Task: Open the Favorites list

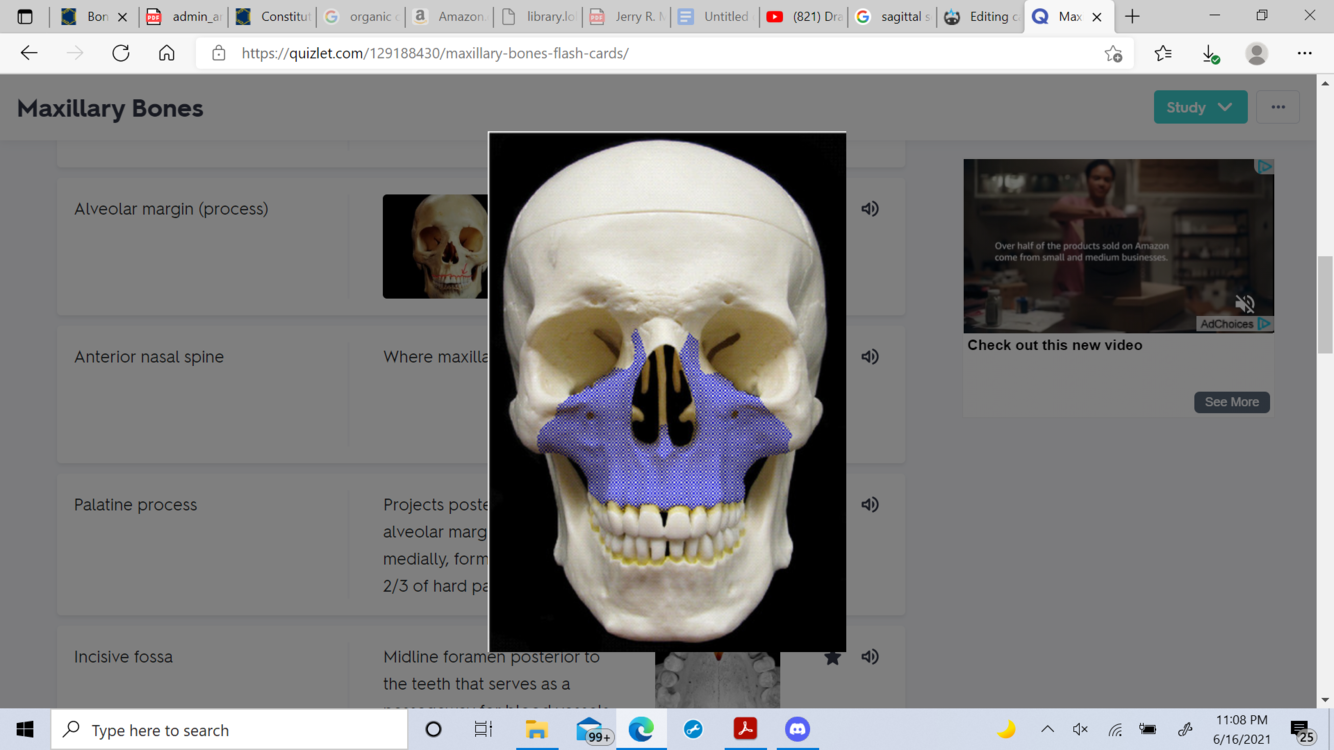Action: coord(1163,53)
